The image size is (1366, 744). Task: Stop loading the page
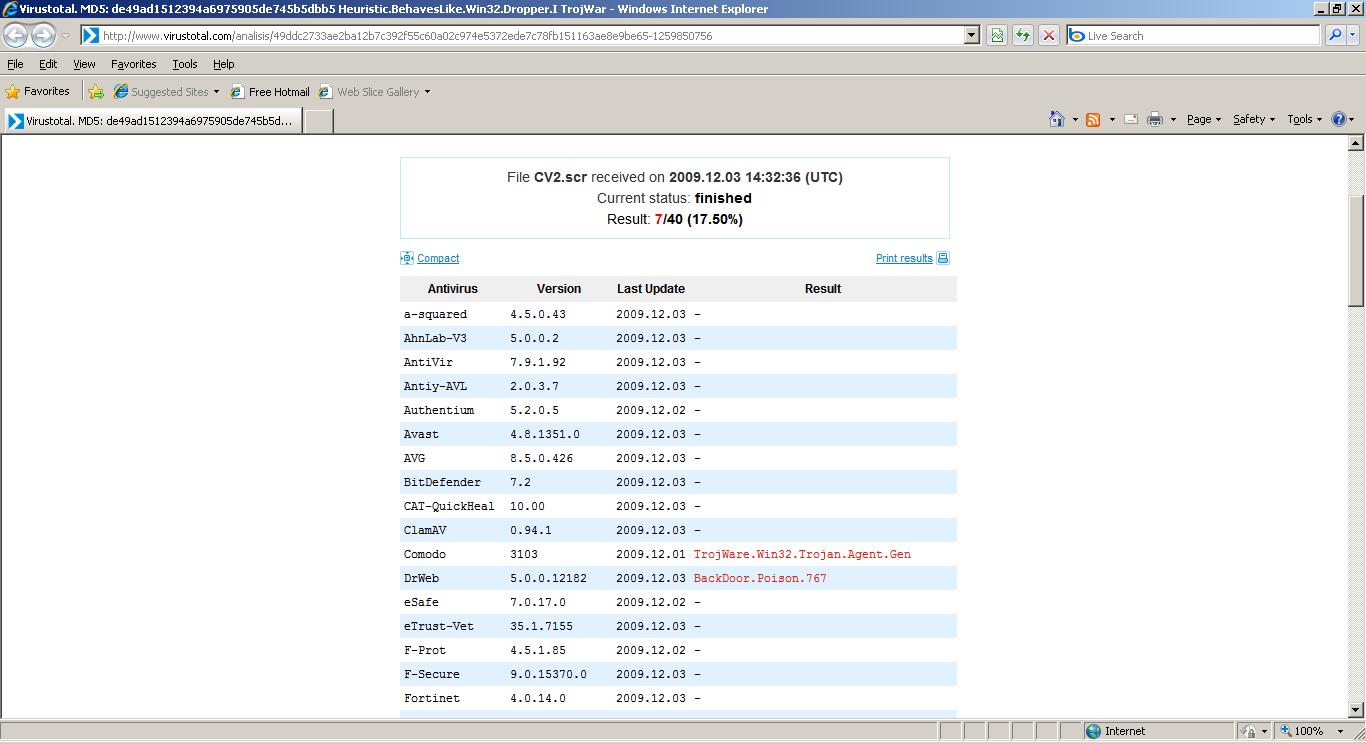pyautogui.click(x=1048, y=35)
